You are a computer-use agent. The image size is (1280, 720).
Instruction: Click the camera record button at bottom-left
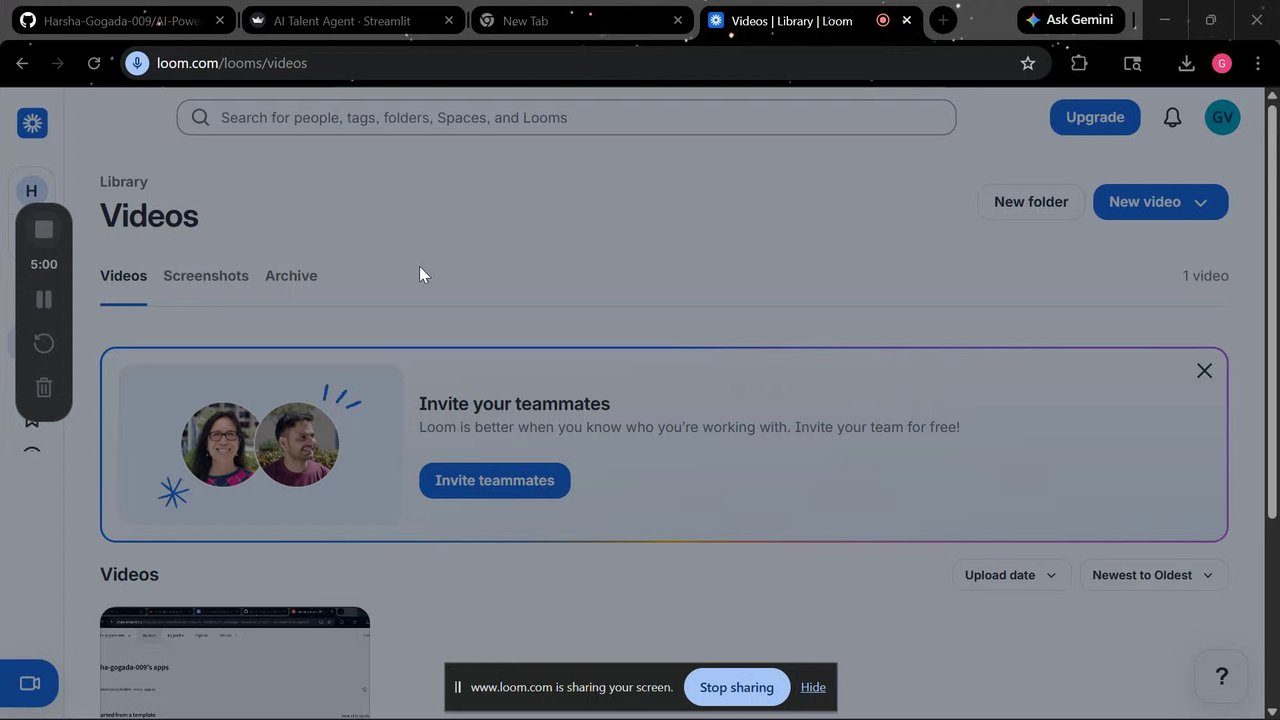[x=29, y=684]
